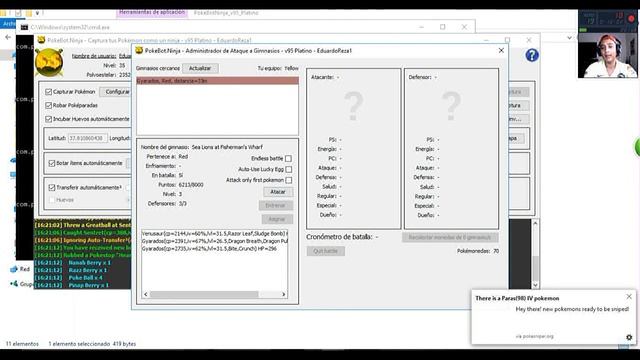
Task: Close the Paras IV pokemon notification
Action: (x=629, y=297)
